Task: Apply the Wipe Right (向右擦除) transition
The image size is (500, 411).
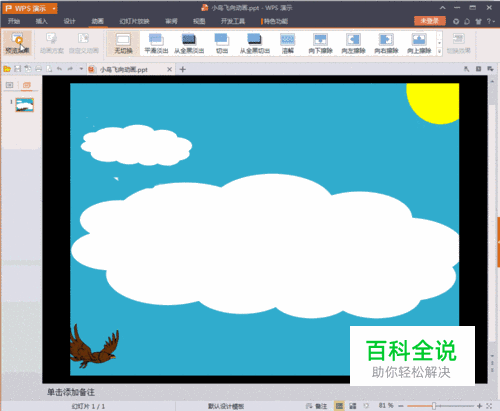Action: pyautogui.click(x=386, y=43)
